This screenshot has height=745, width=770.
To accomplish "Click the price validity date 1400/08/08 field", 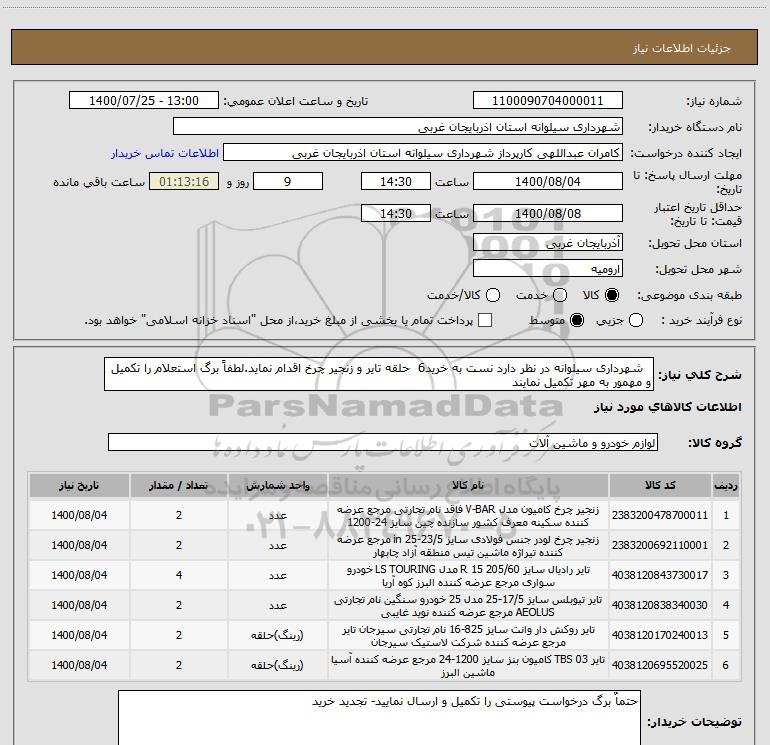I will point(548,213).
